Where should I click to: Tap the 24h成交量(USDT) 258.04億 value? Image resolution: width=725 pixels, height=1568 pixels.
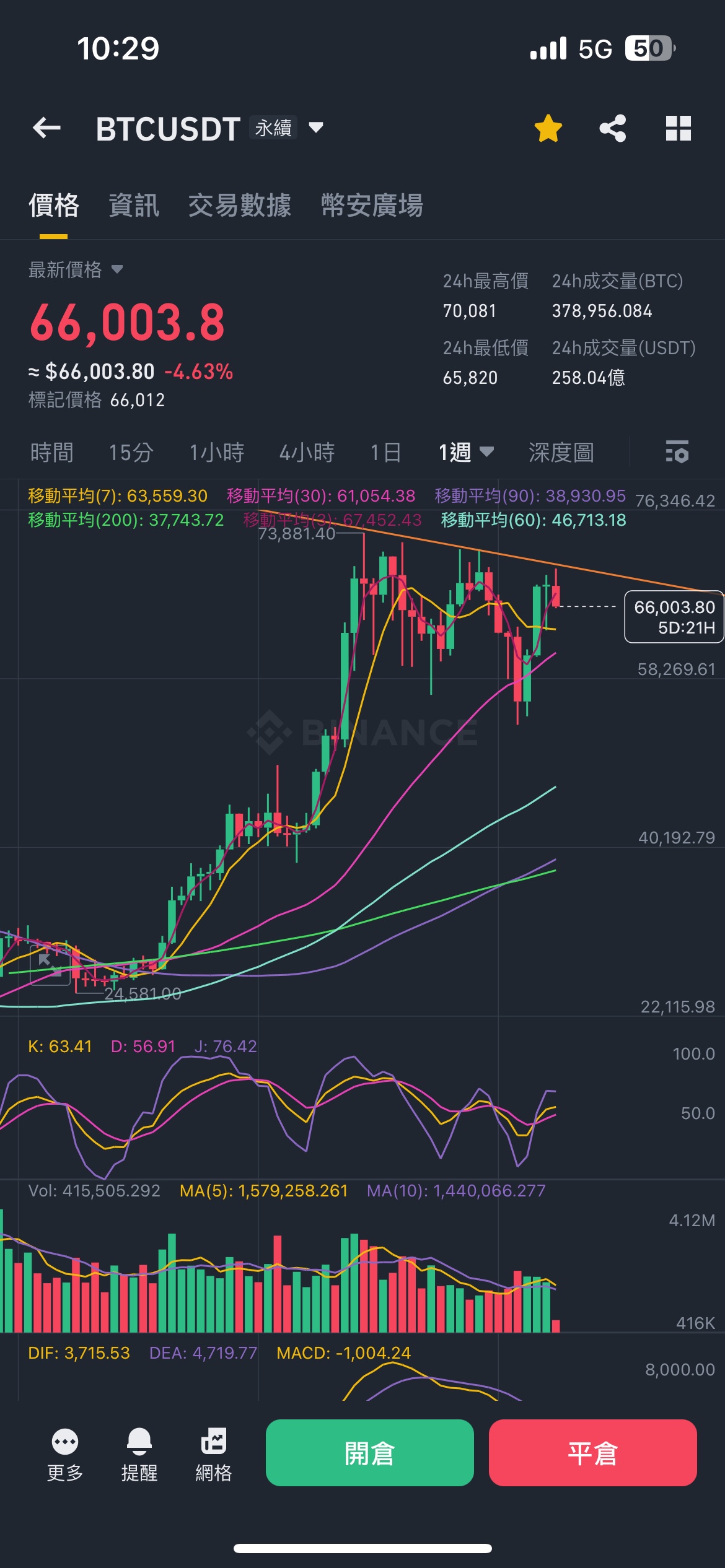[589, 378]
